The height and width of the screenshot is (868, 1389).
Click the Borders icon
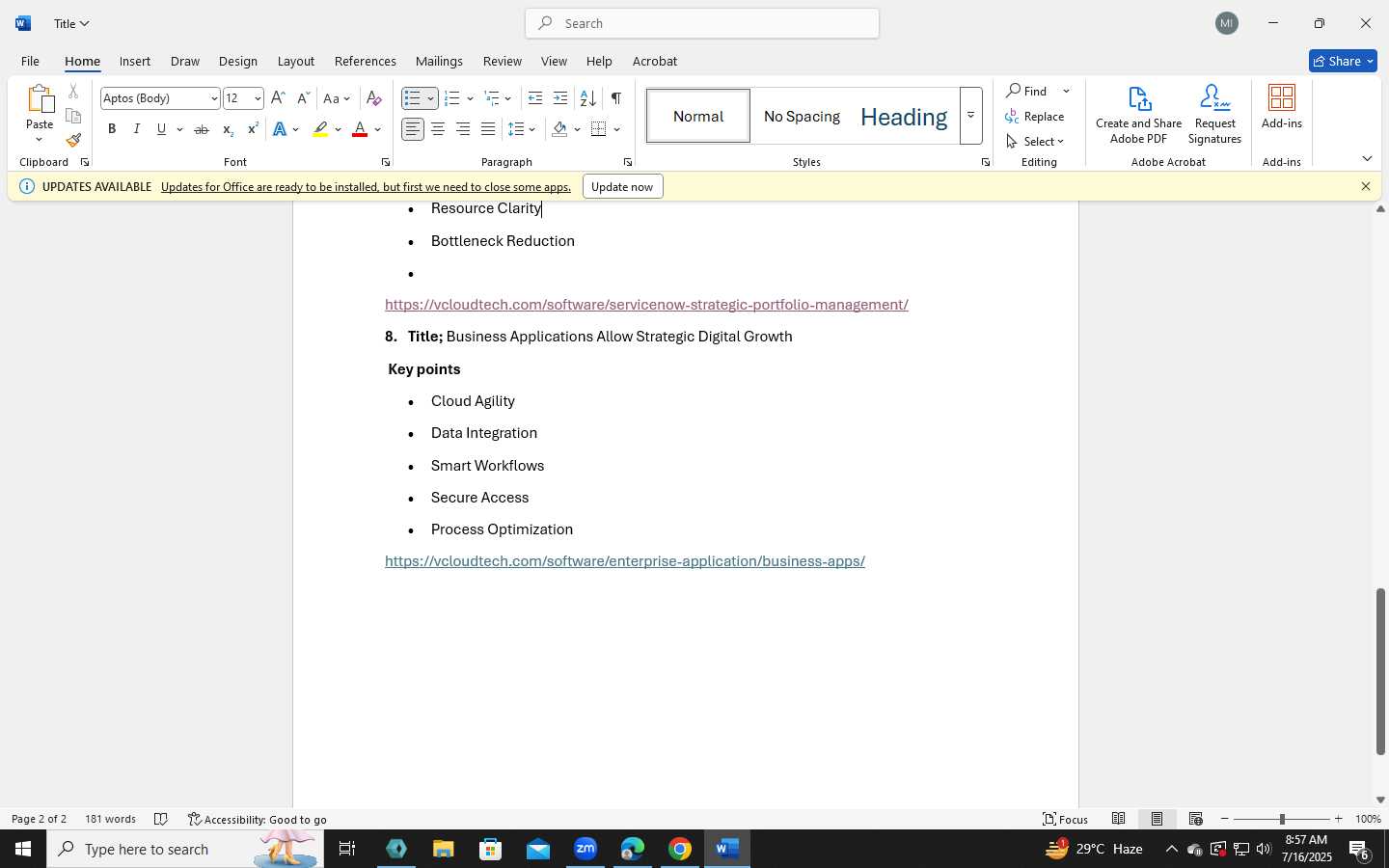point(599,129)
